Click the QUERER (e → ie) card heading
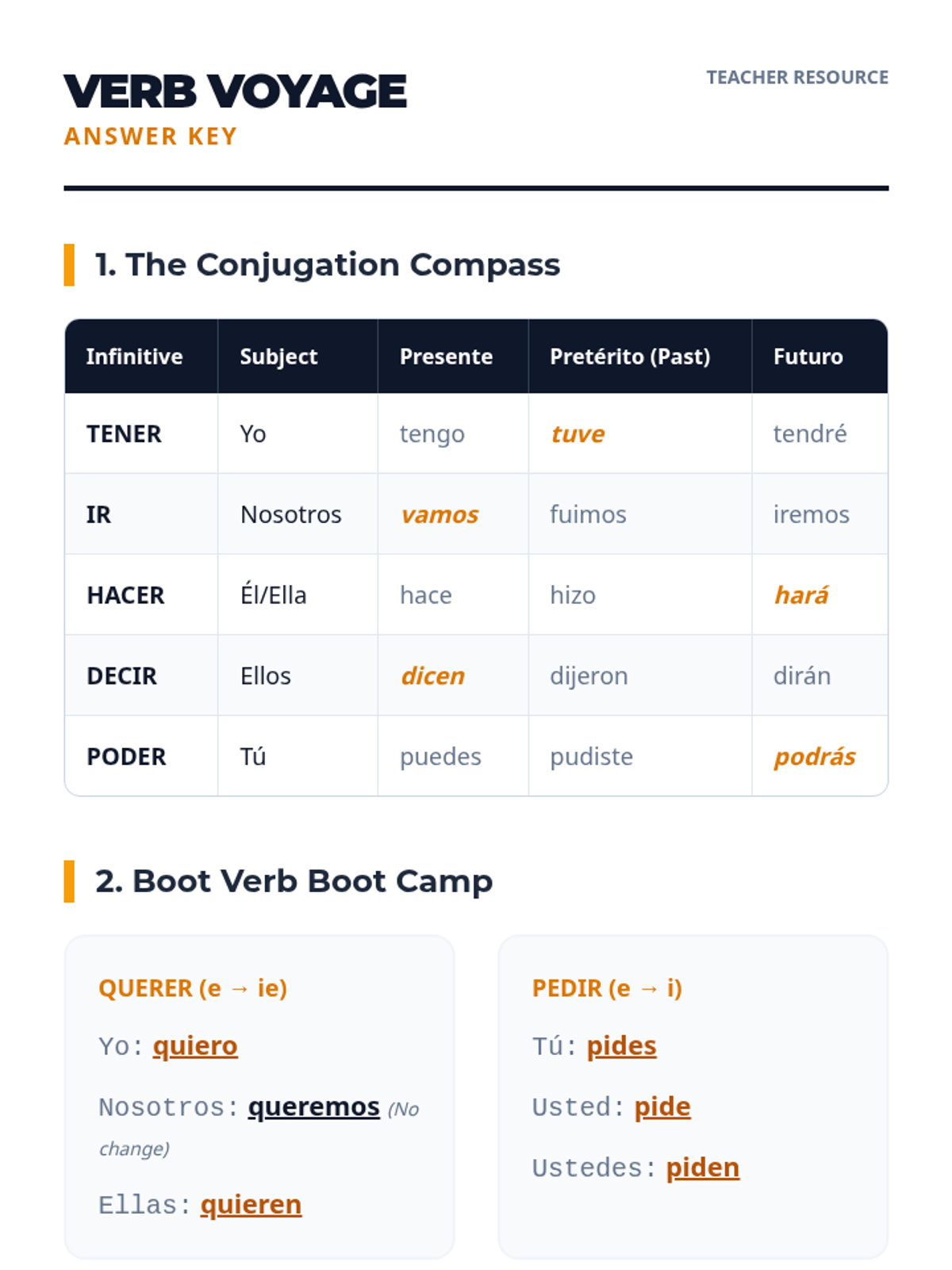The image size is (952, 1270). click(x=193, y=988)
